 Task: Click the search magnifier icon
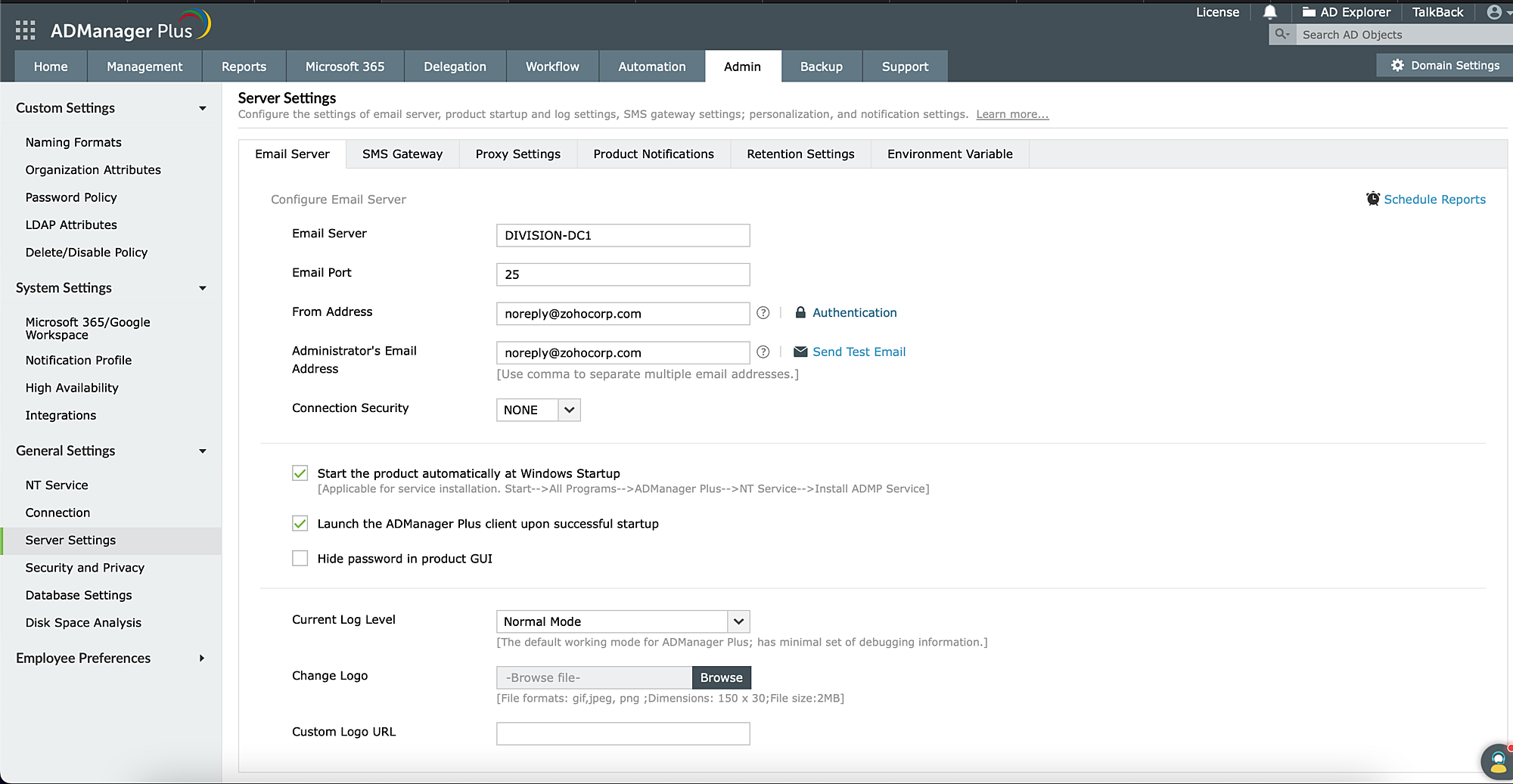1282,34
